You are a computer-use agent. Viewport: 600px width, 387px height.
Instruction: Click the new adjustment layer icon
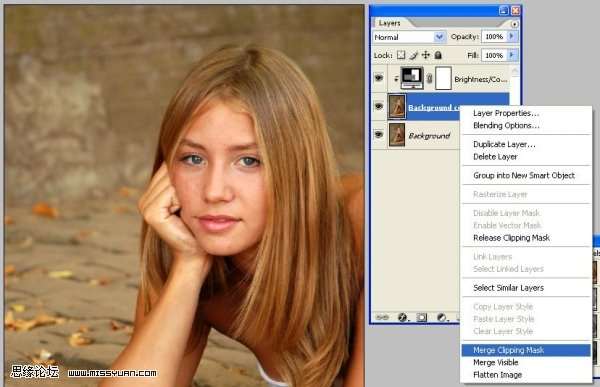pyautogui.click(x=442, y=317)
